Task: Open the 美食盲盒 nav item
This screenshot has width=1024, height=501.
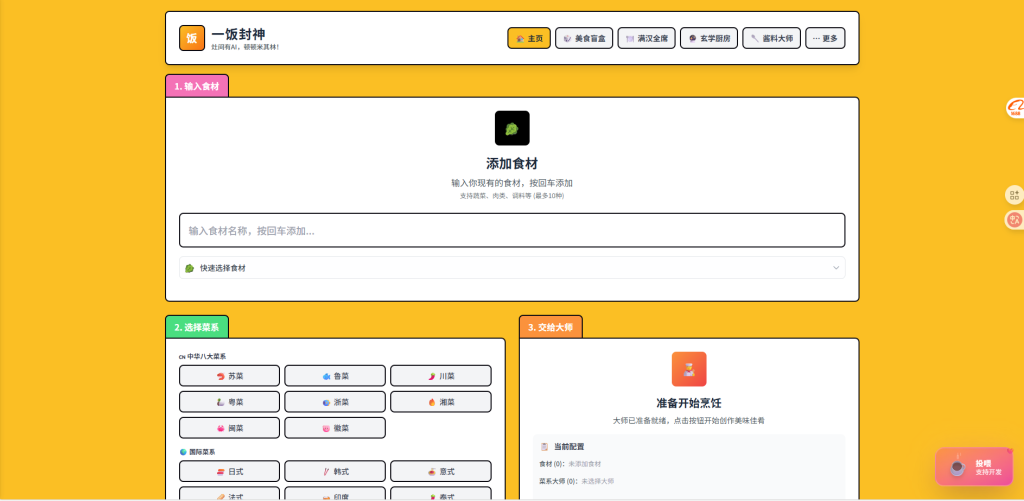Action: (584, 39)
